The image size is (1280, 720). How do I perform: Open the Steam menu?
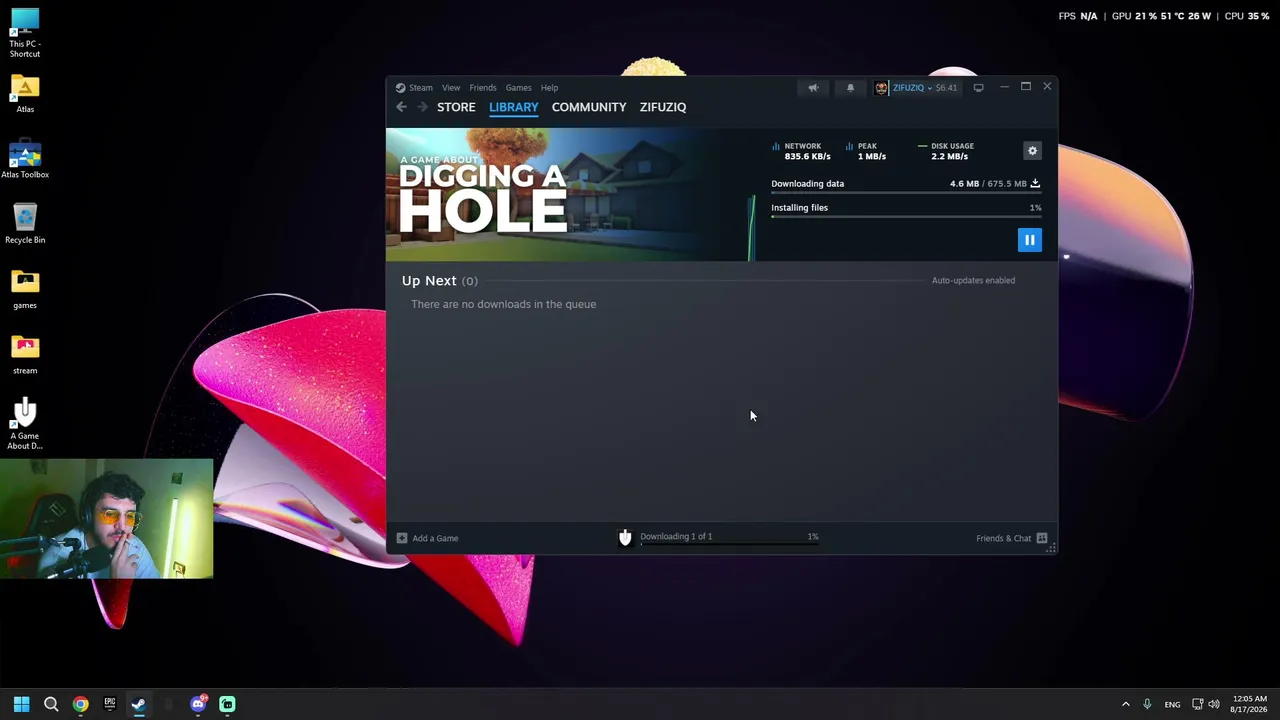(420, 88)
